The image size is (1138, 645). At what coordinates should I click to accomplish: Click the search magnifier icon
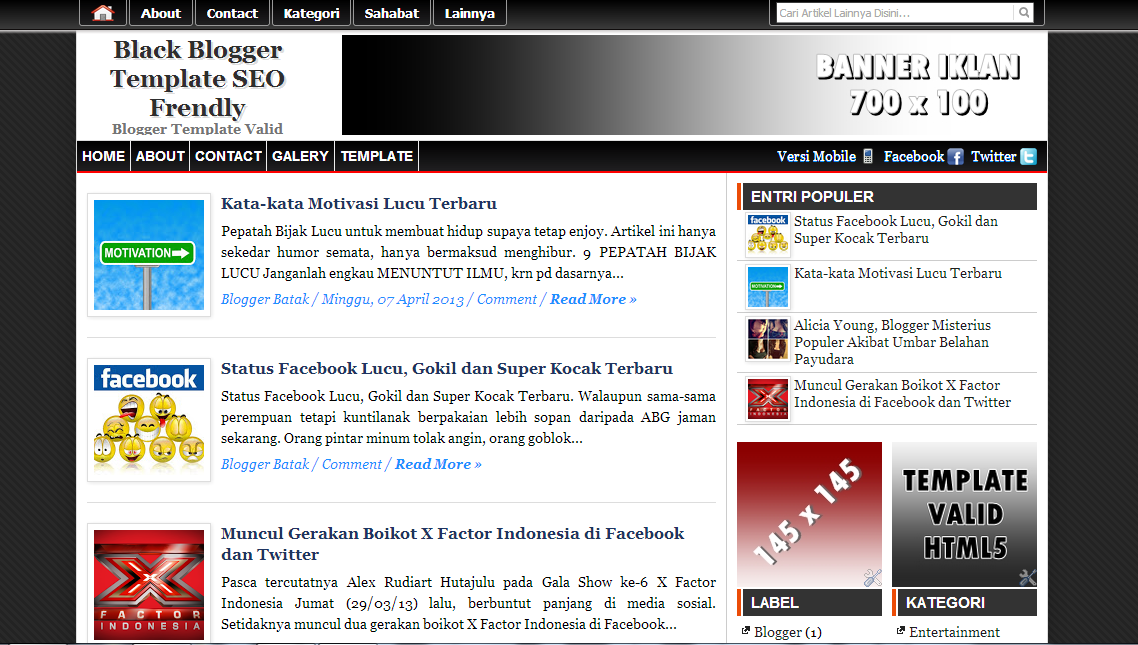1023,12
